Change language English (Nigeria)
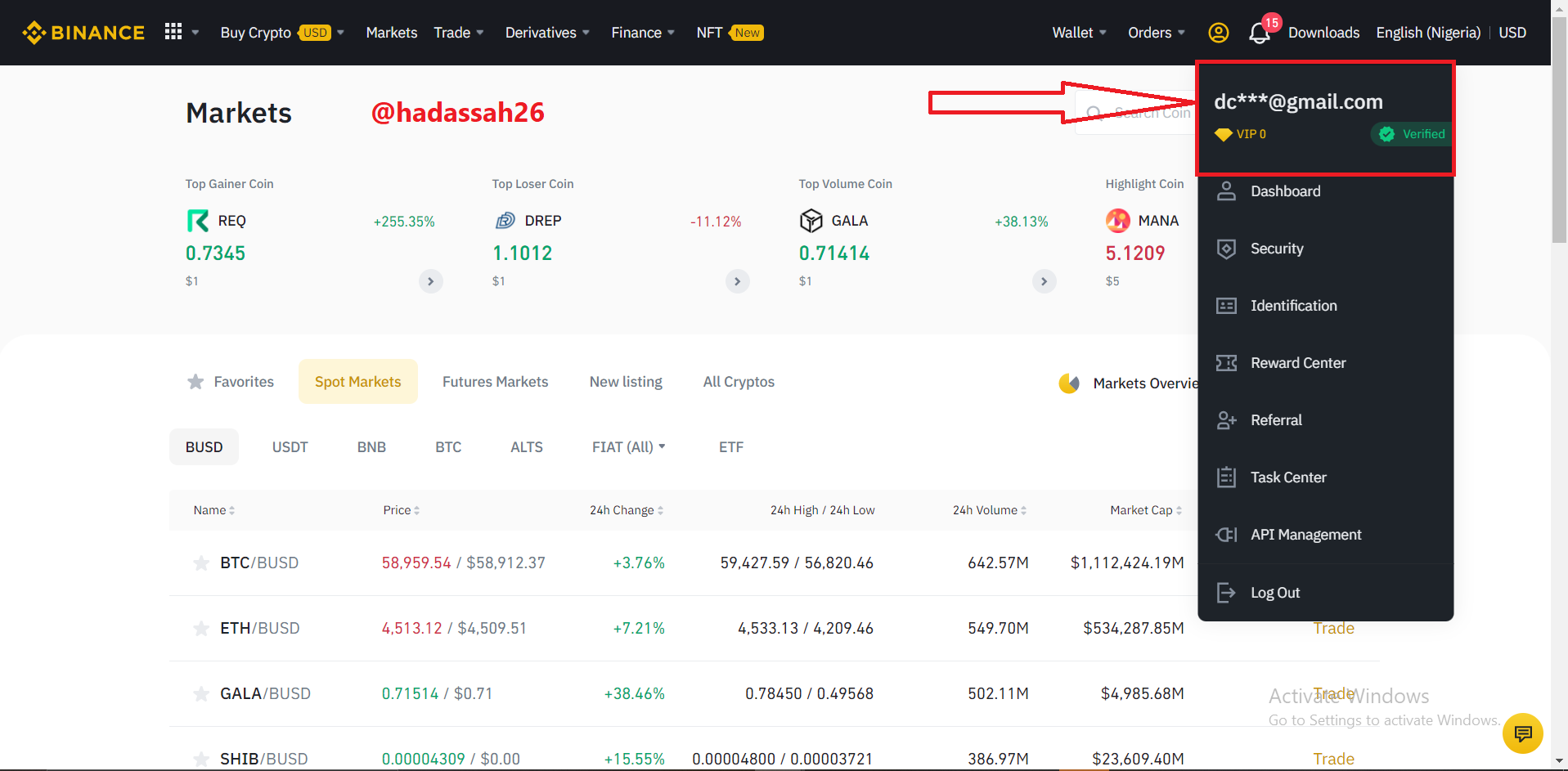This screenshot has width=1568, height=771. pyautogui.click(x=1428, y=33)
